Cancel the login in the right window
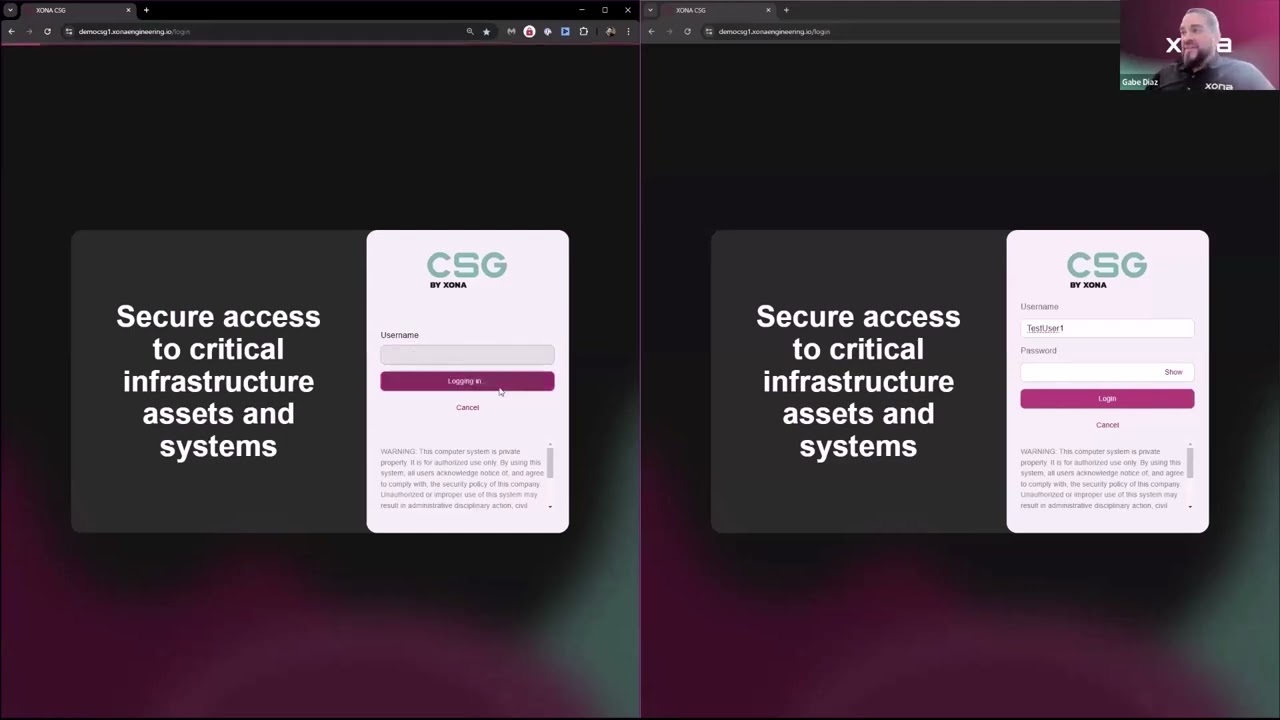1280x720 pixels. pyautogui.click(x=1107, y=425)
